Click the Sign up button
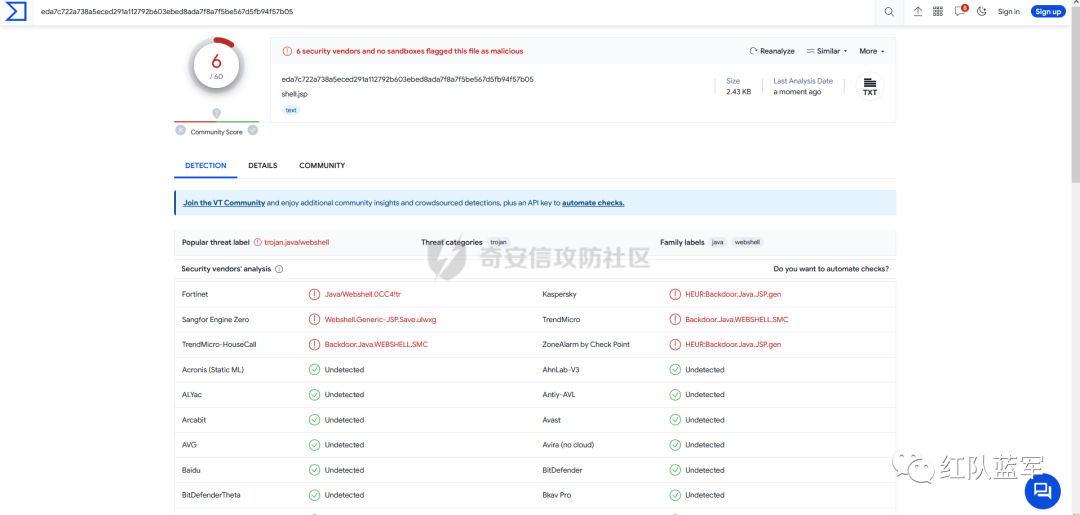This screenshot has width=1080, height=515. (1048, 12)
